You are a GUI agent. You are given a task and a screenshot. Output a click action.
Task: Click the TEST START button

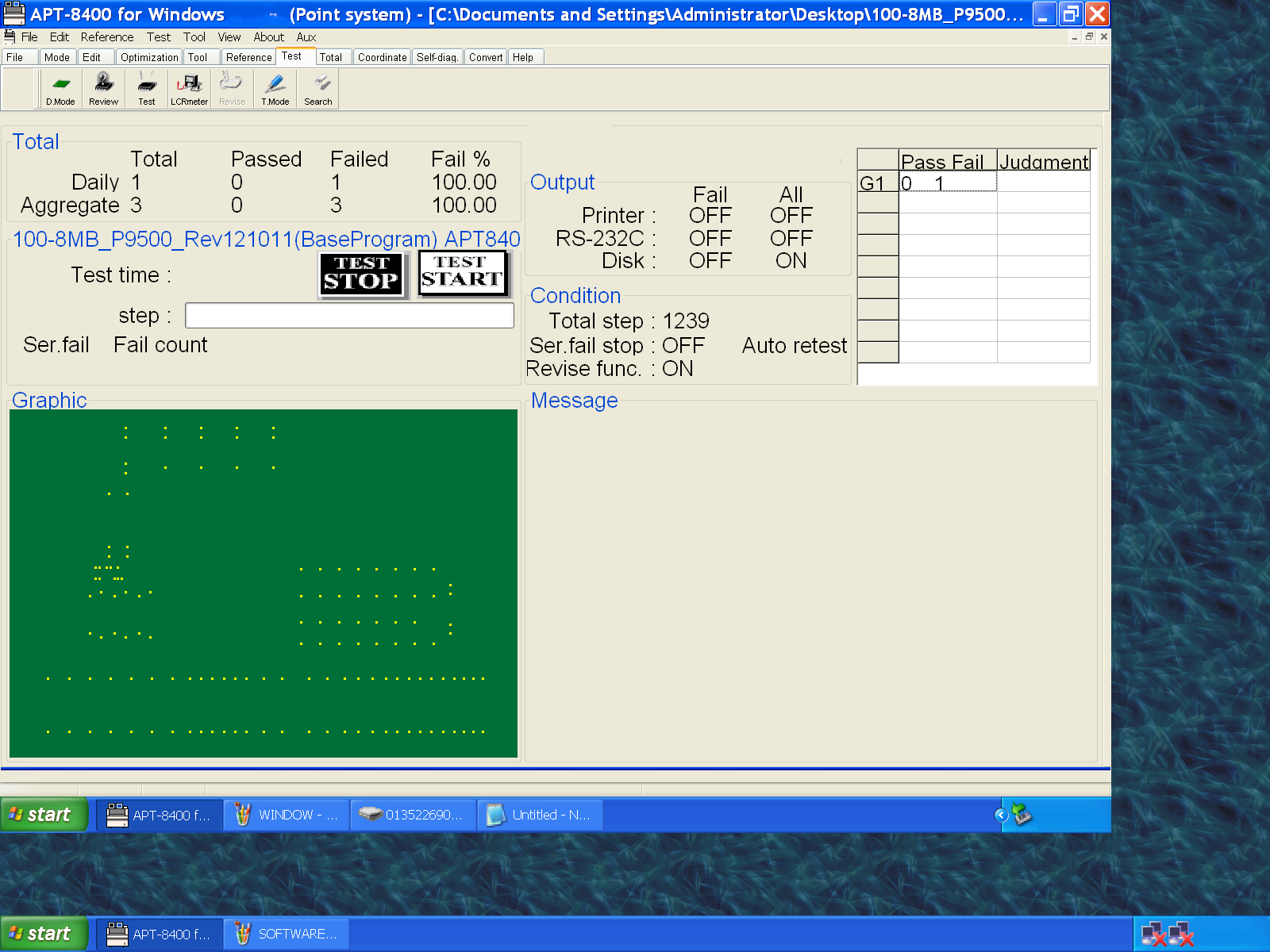(463, 274)
